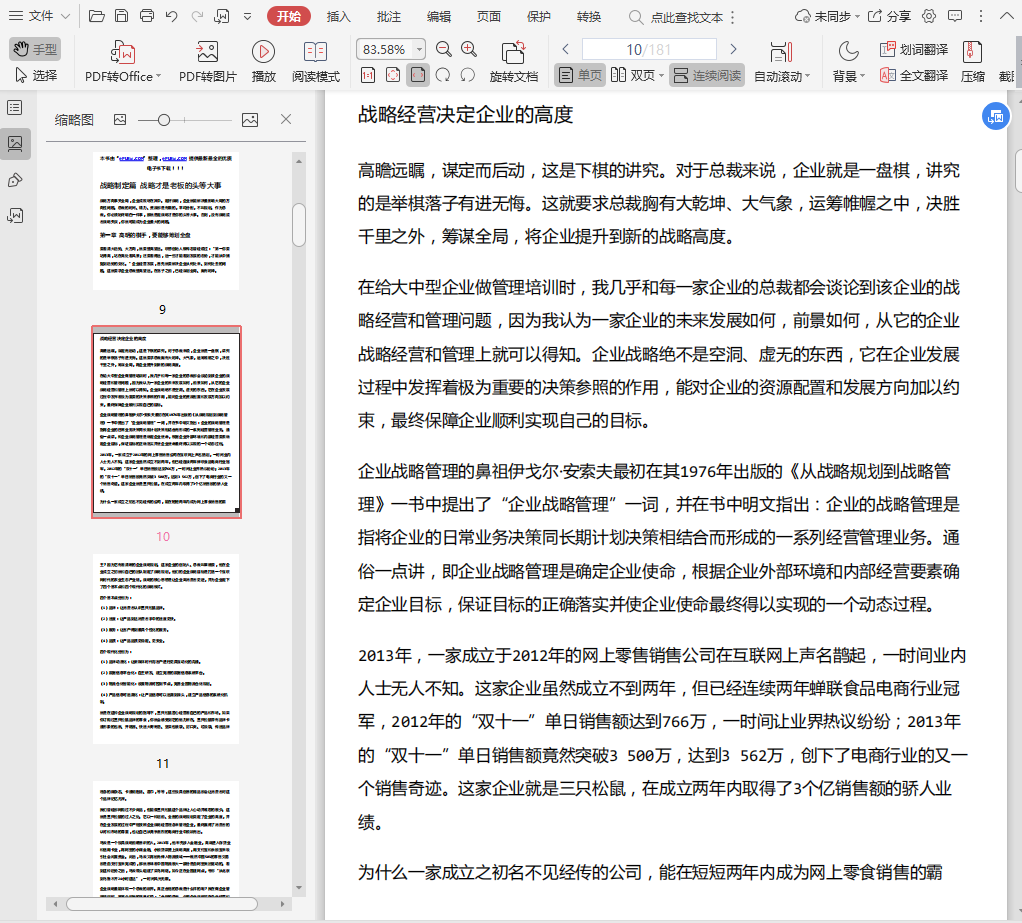Toggle fit width view icon
Viewport: 1022px width, 923px height.
click(418, 76)
